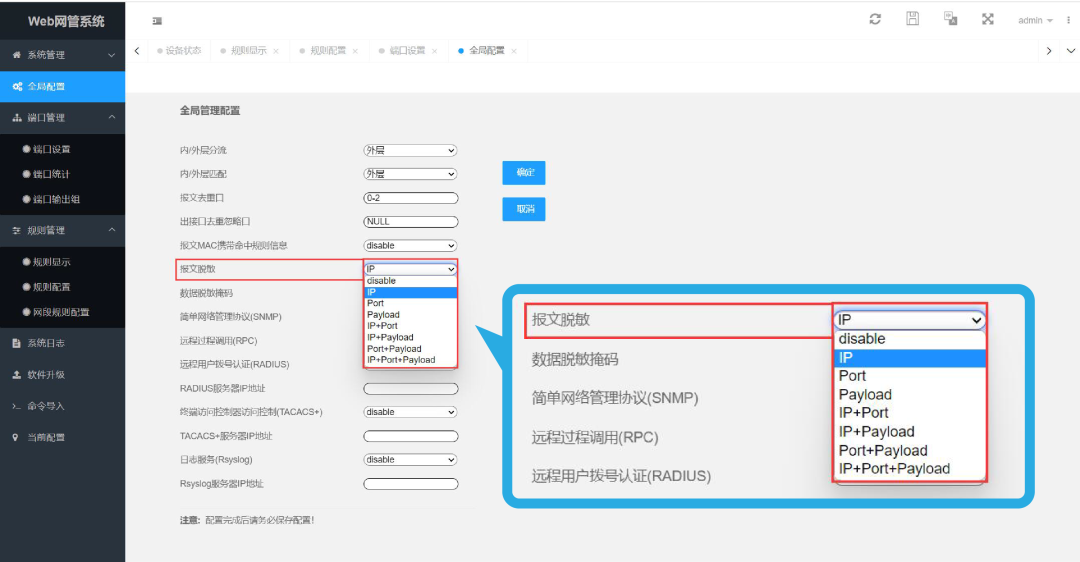This screenshot has width=1080, height=562.
Task: Click the location pin icon for 当前配置
Action: (15, 437)
